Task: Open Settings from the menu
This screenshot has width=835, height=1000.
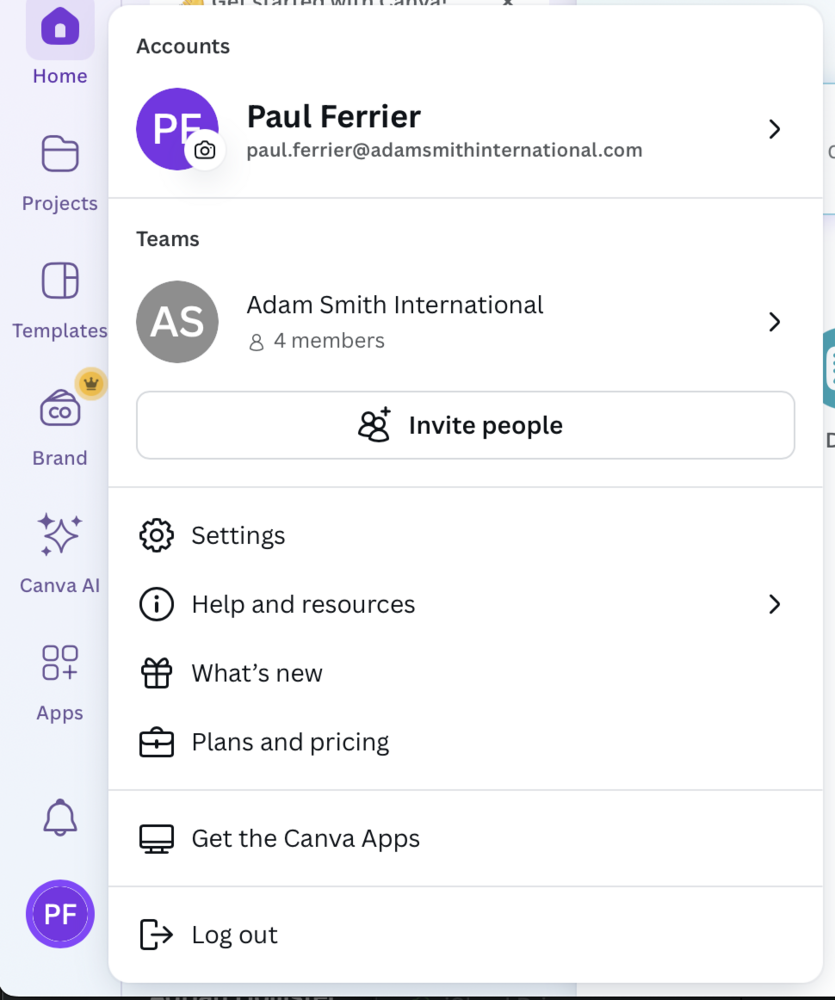Action: (238, 536)
